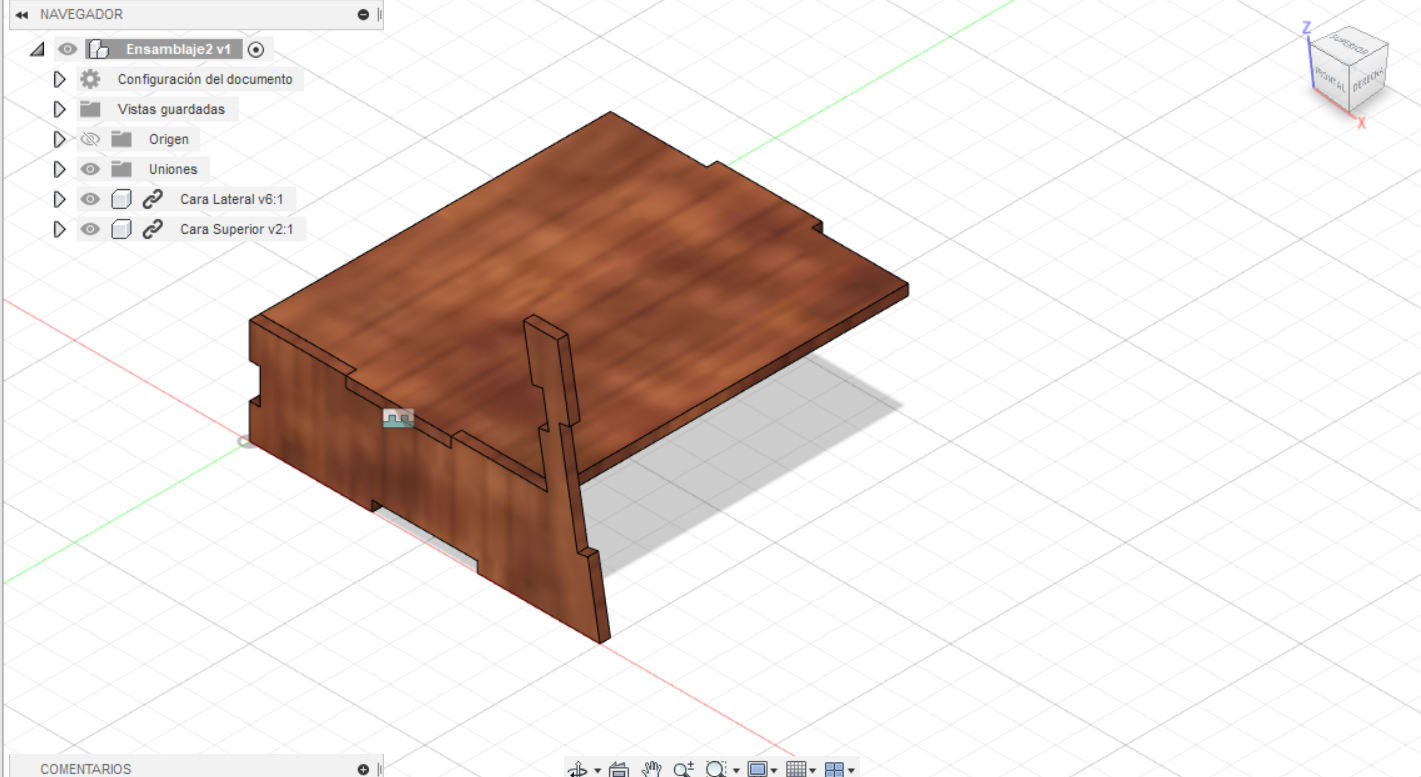Select the Origen label in the browser

click(x=169, y=139)
